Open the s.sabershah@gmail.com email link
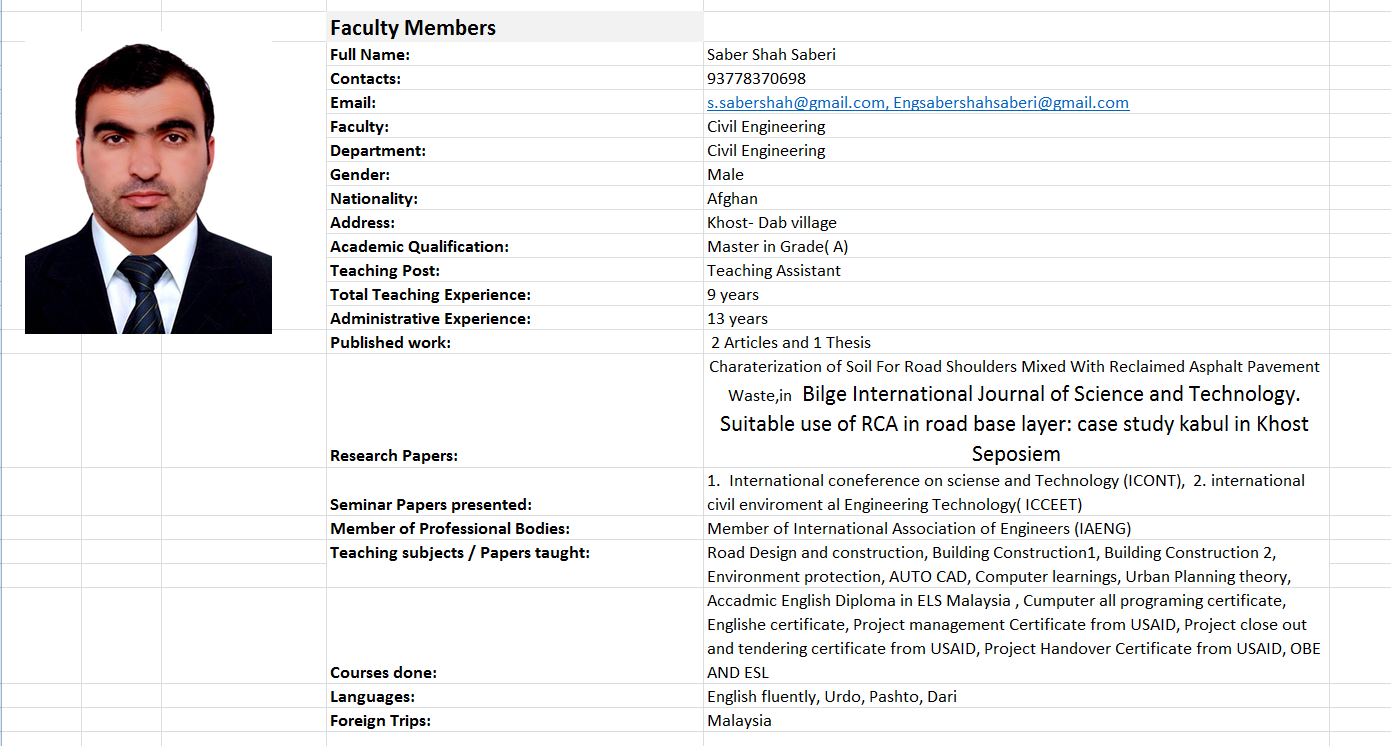1391x746 pixels. point(796,103)
